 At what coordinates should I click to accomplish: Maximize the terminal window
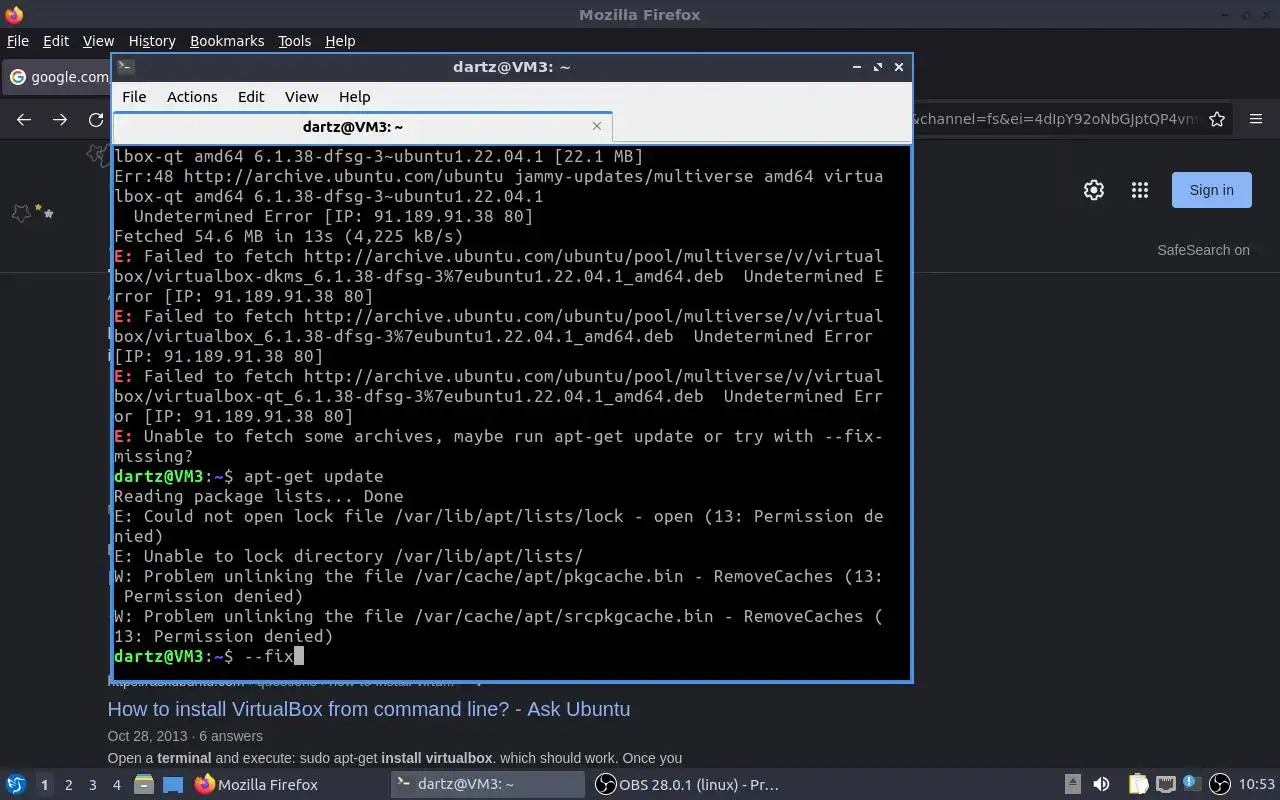coord(878,67)
